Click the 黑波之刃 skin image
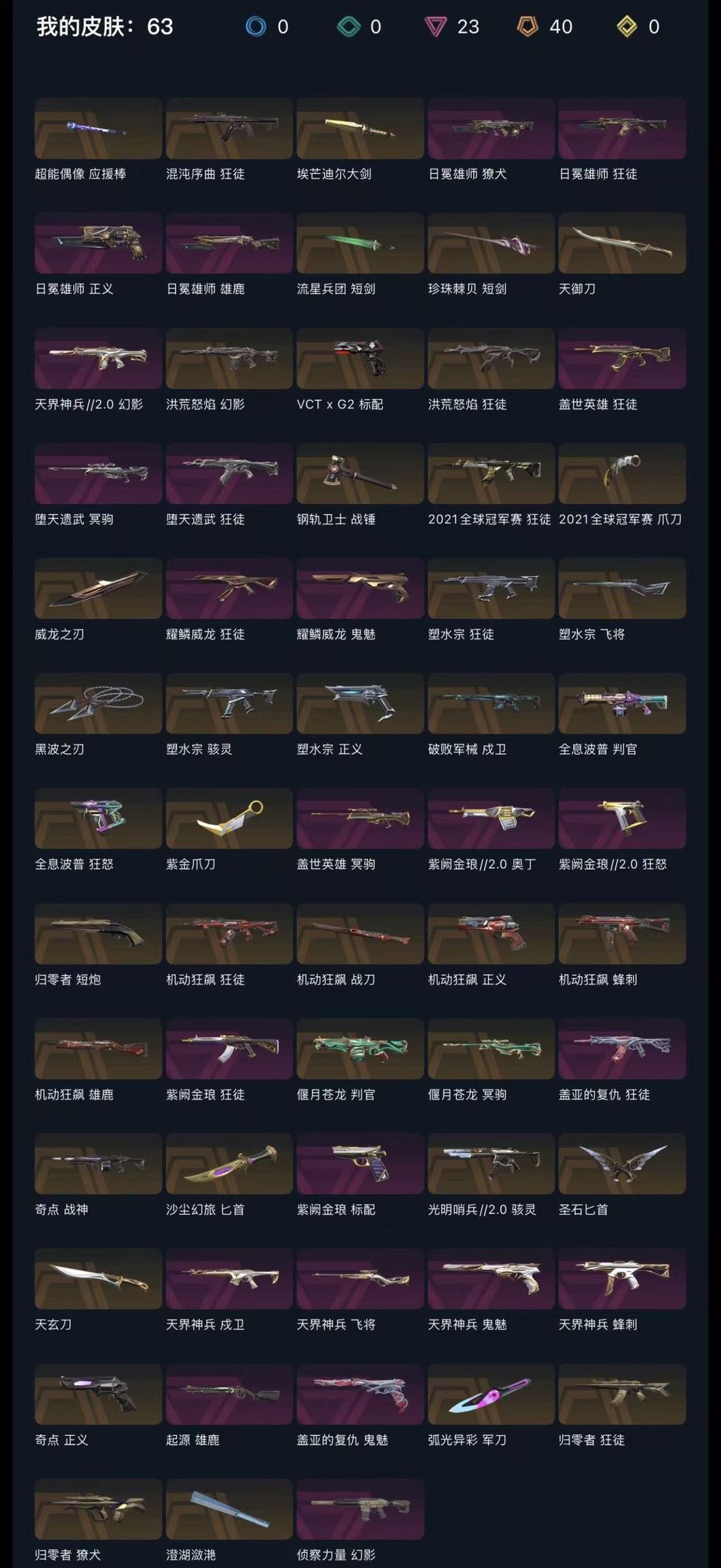721x1568 pixels. click(98, 704)
